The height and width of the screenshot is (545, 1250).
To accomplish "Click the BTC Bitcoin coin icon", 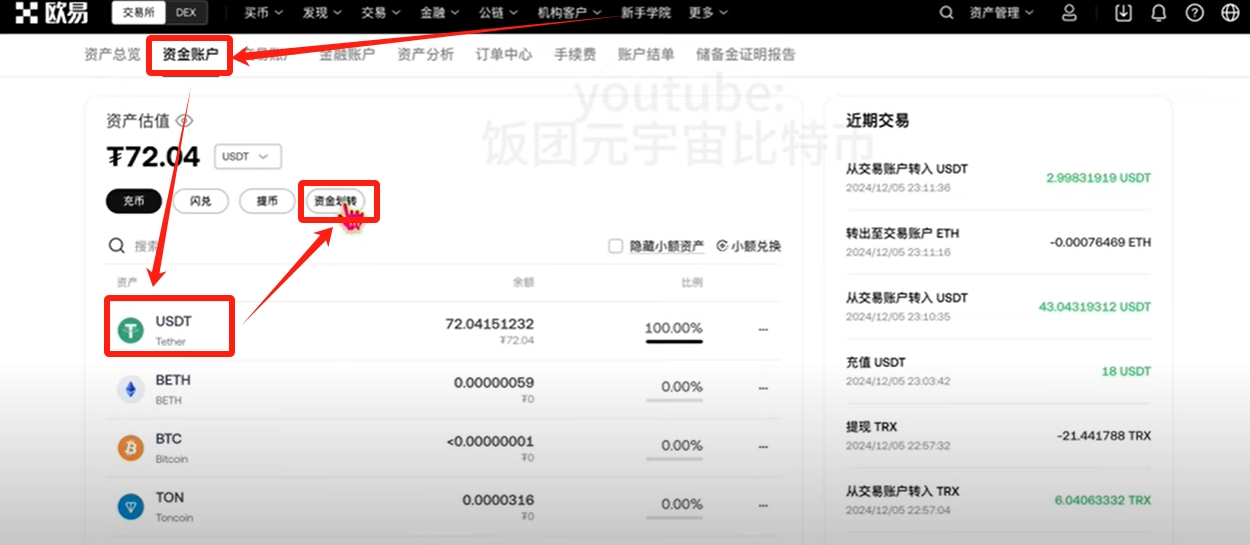I will [131, 448].
